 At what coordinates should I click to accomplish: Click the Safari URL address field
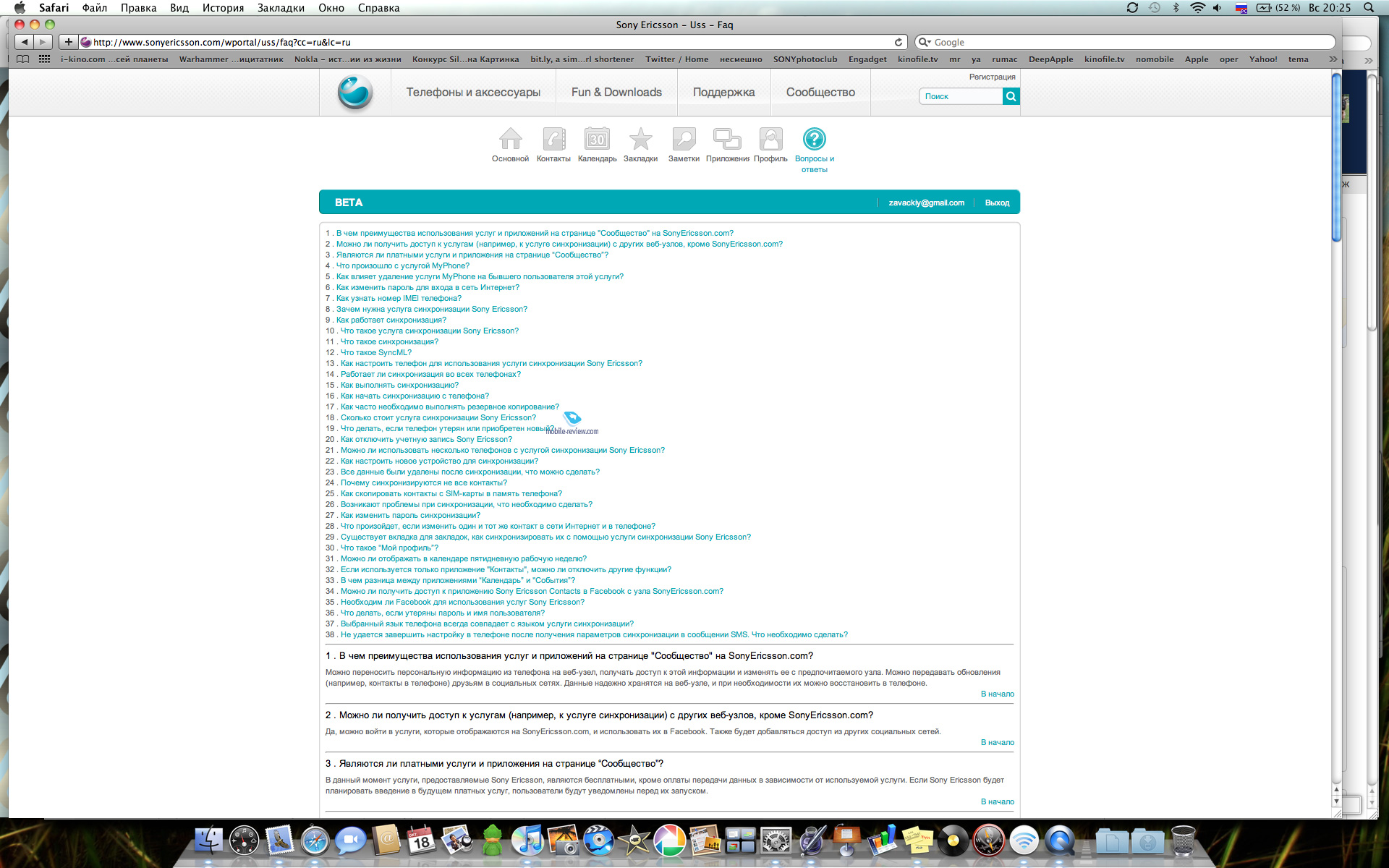(x=492, y=42)
